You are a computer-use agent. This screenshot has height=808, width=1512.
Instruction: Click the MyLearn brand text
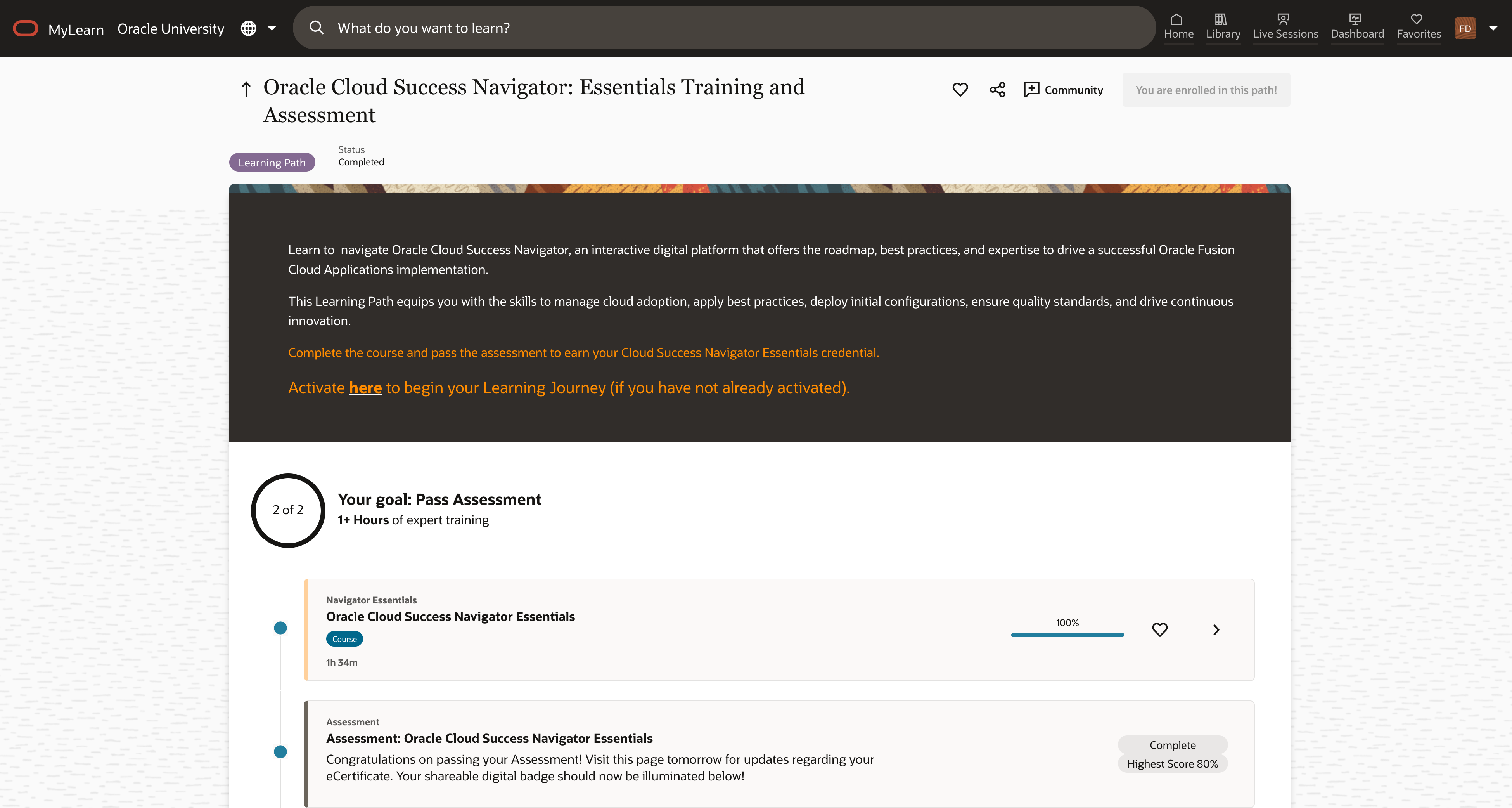click(x=76, y=29)
